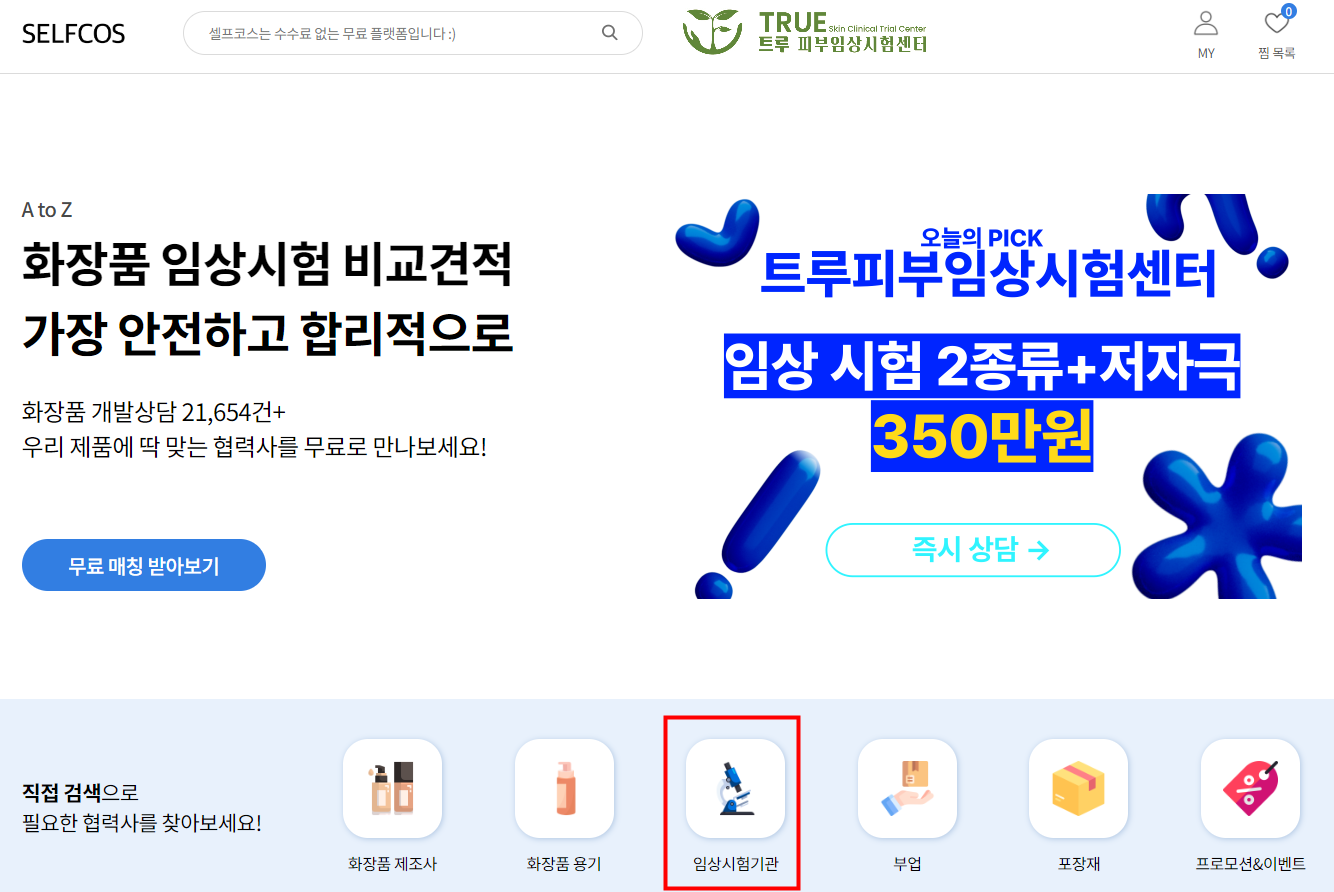Select the 화장품 제조사 category icon
Image resolution: width=1334 pixels, height=892 pixels.
coord(392,788)
